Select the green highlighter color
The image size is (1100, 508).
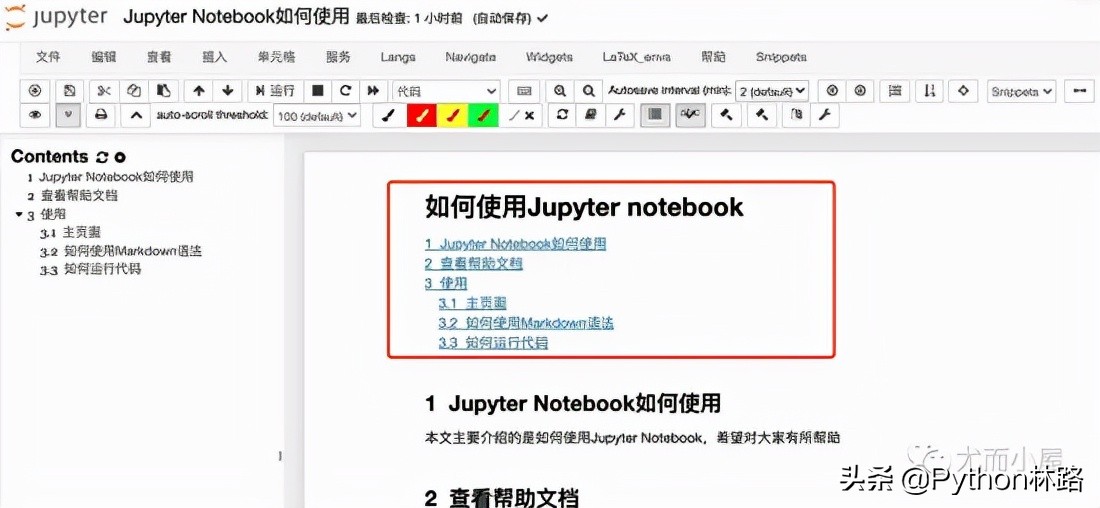point(483,115)
